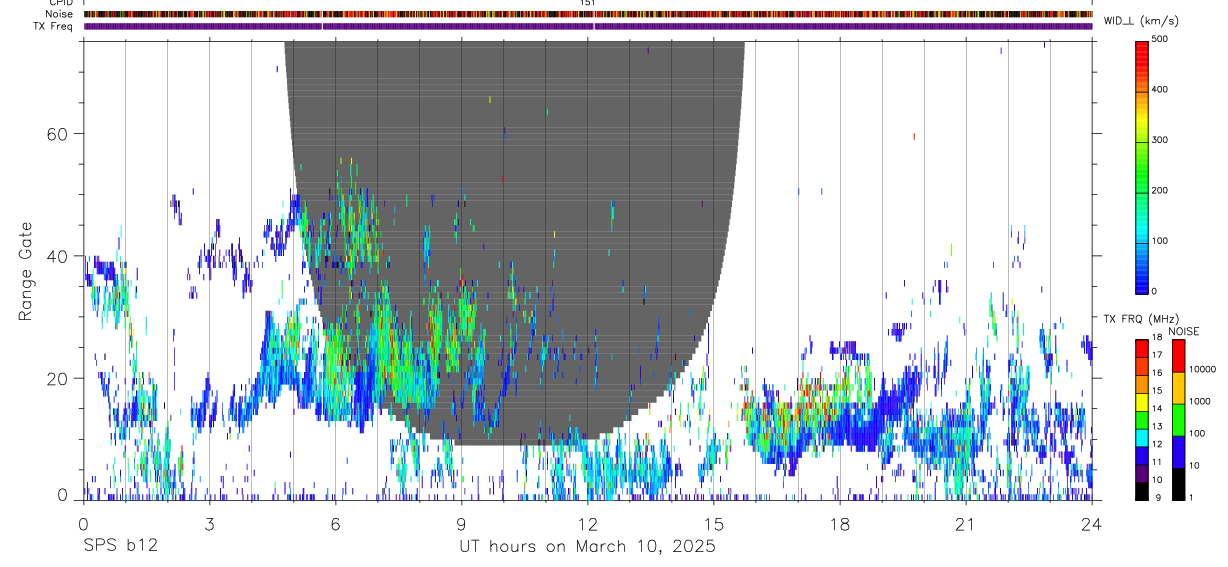Click the Range Gate axis label

[25, 270]
